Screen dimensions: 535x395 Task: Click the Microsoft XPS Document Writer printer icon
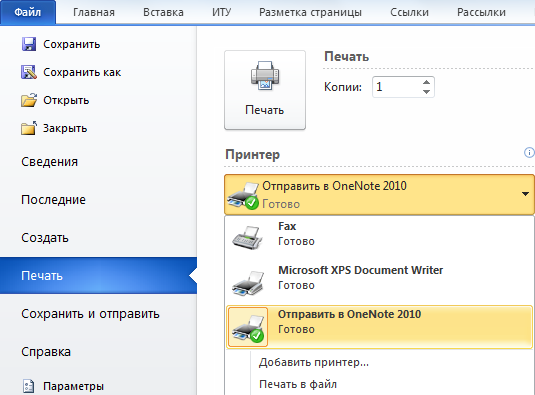pyautogui.click(x=248, y=283)
